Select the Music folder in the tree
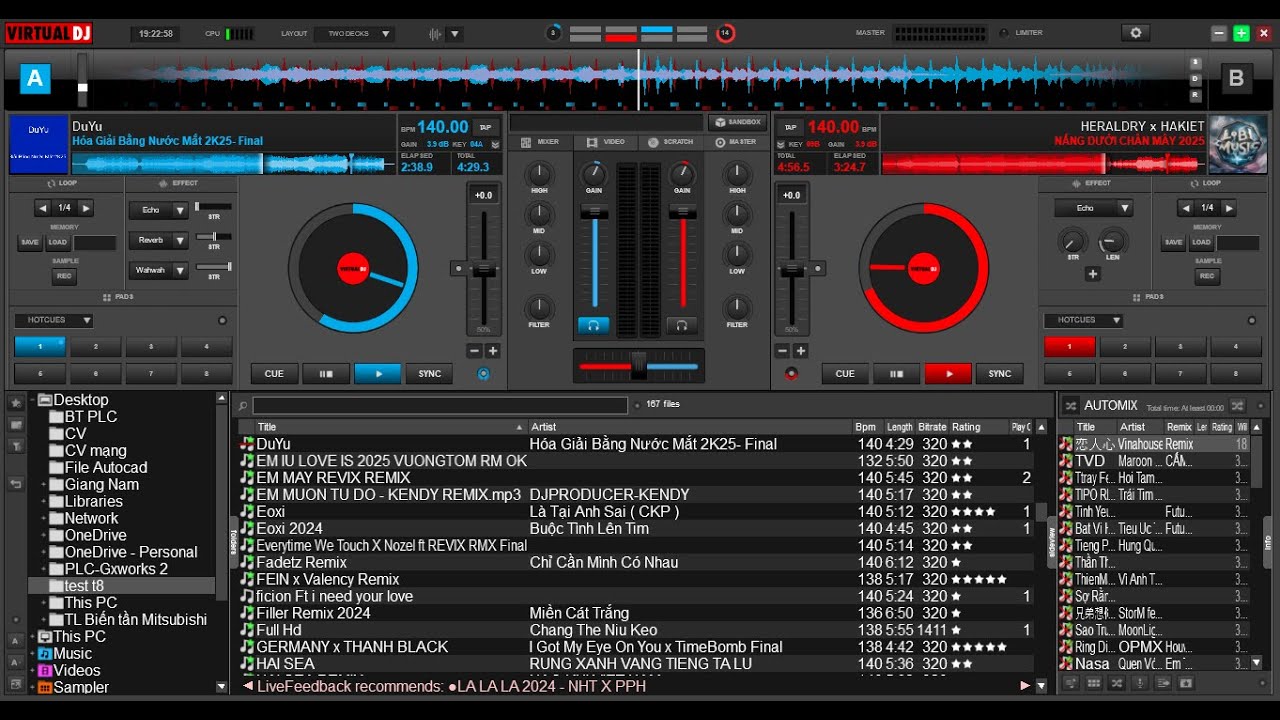The height and width of the screenshot is (720, 1280). pyautogui.click(x=72, y=654)
